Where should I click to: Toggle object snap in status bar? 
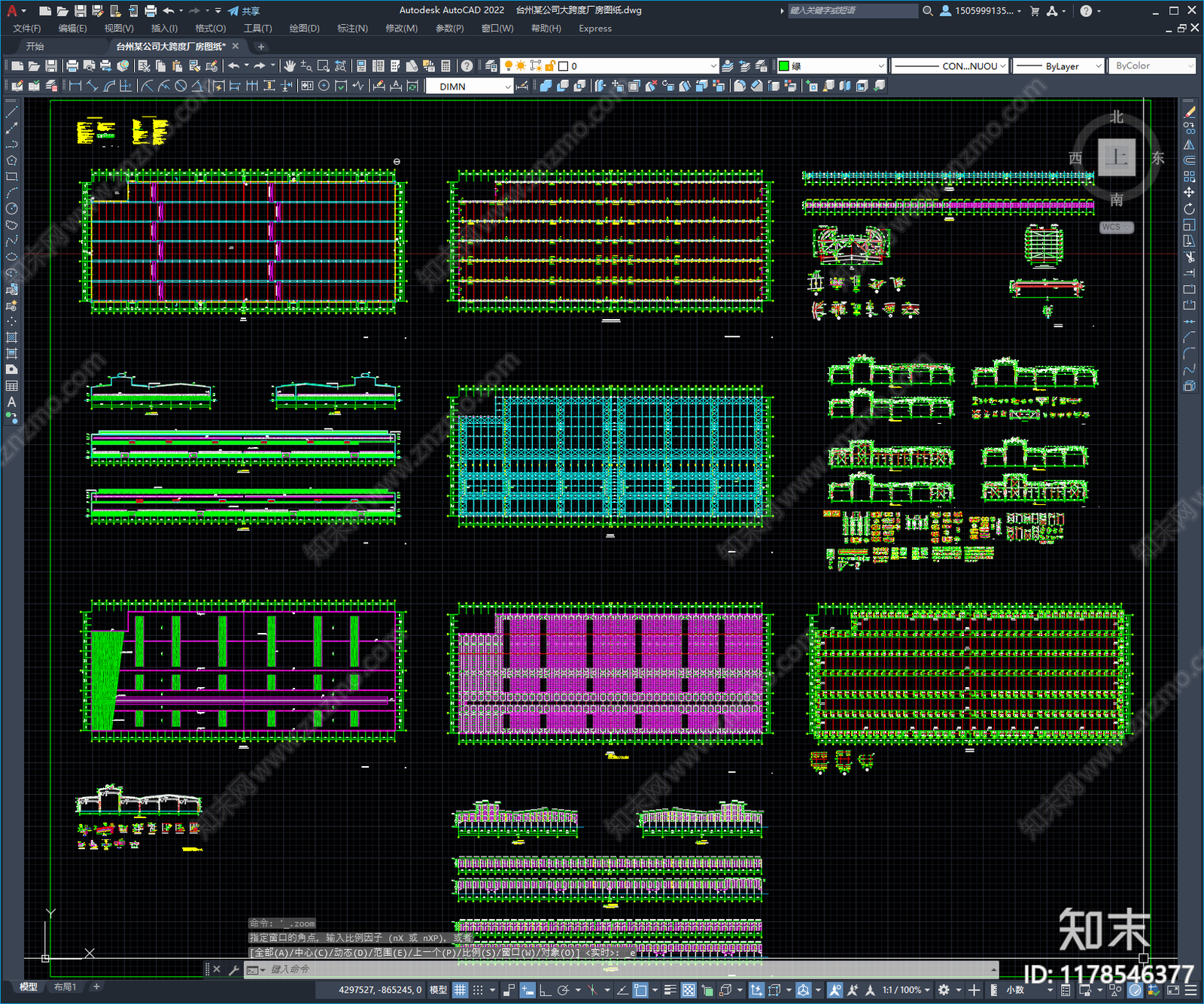pyautogui.click(x=640, y=990)
